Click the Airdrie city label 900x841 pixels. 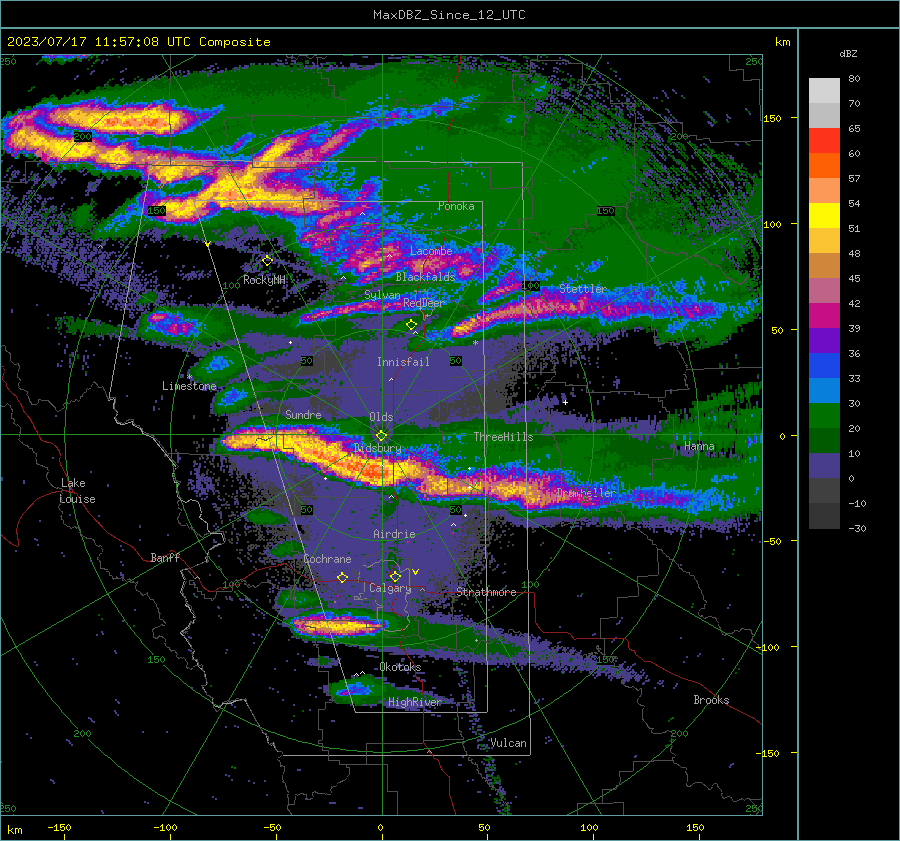click(394, 534)
